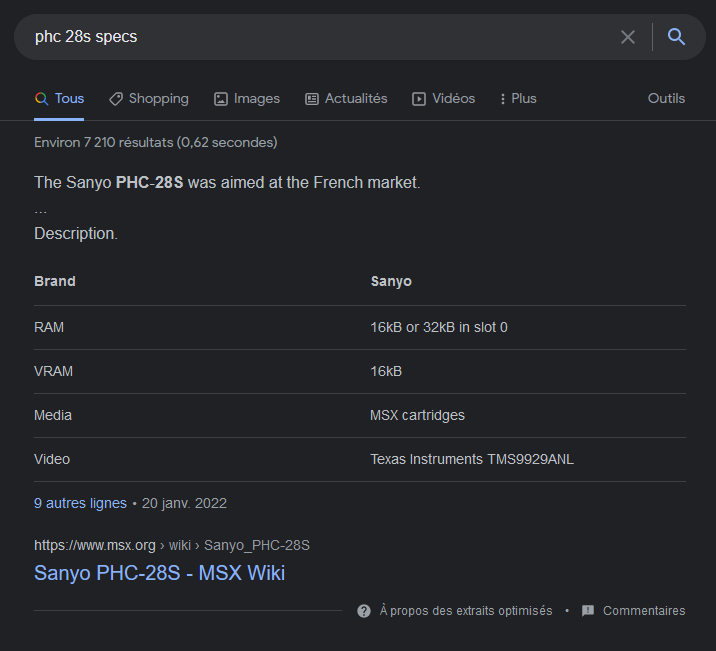This screenshot has height=651, width=716.
Task: Click the question mark help icon
Action: 364,611
